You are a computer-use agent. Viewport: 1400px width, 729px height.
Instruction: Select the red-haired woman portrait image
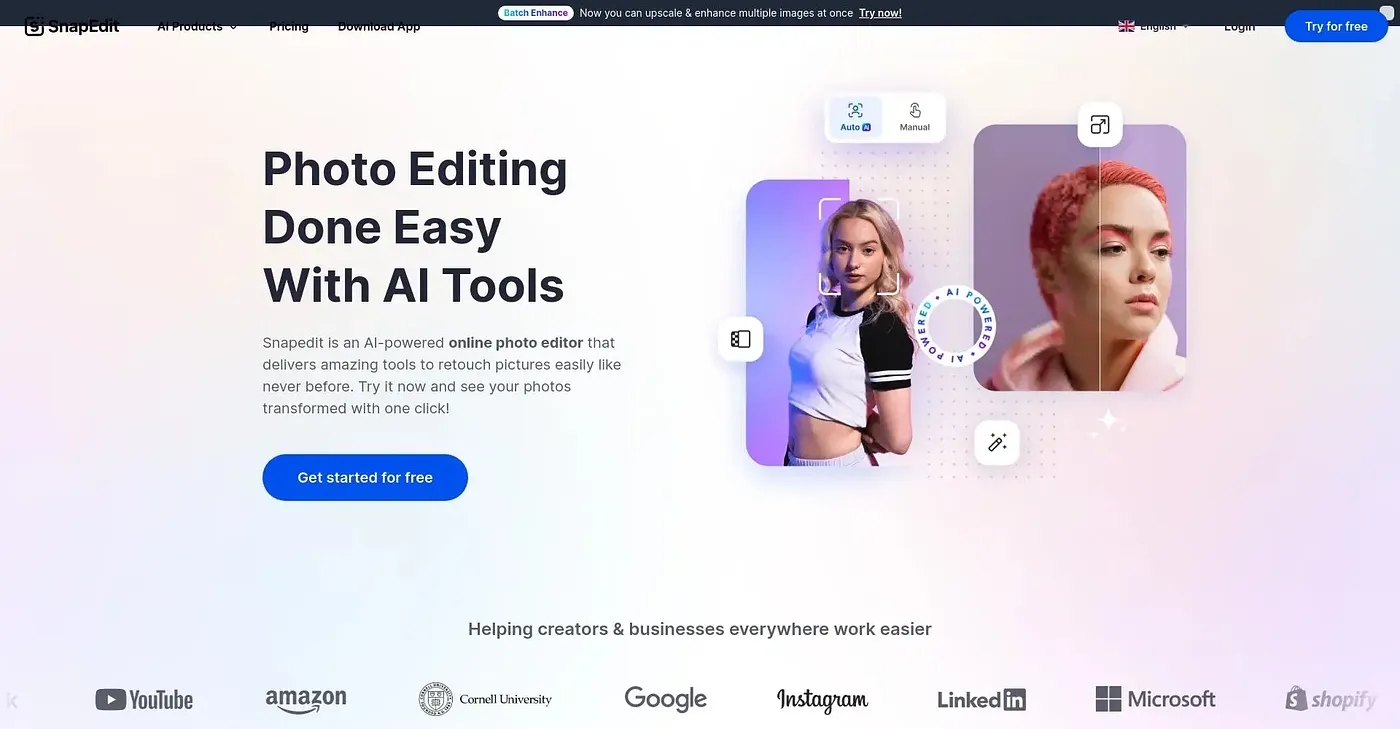point(1080,258)
